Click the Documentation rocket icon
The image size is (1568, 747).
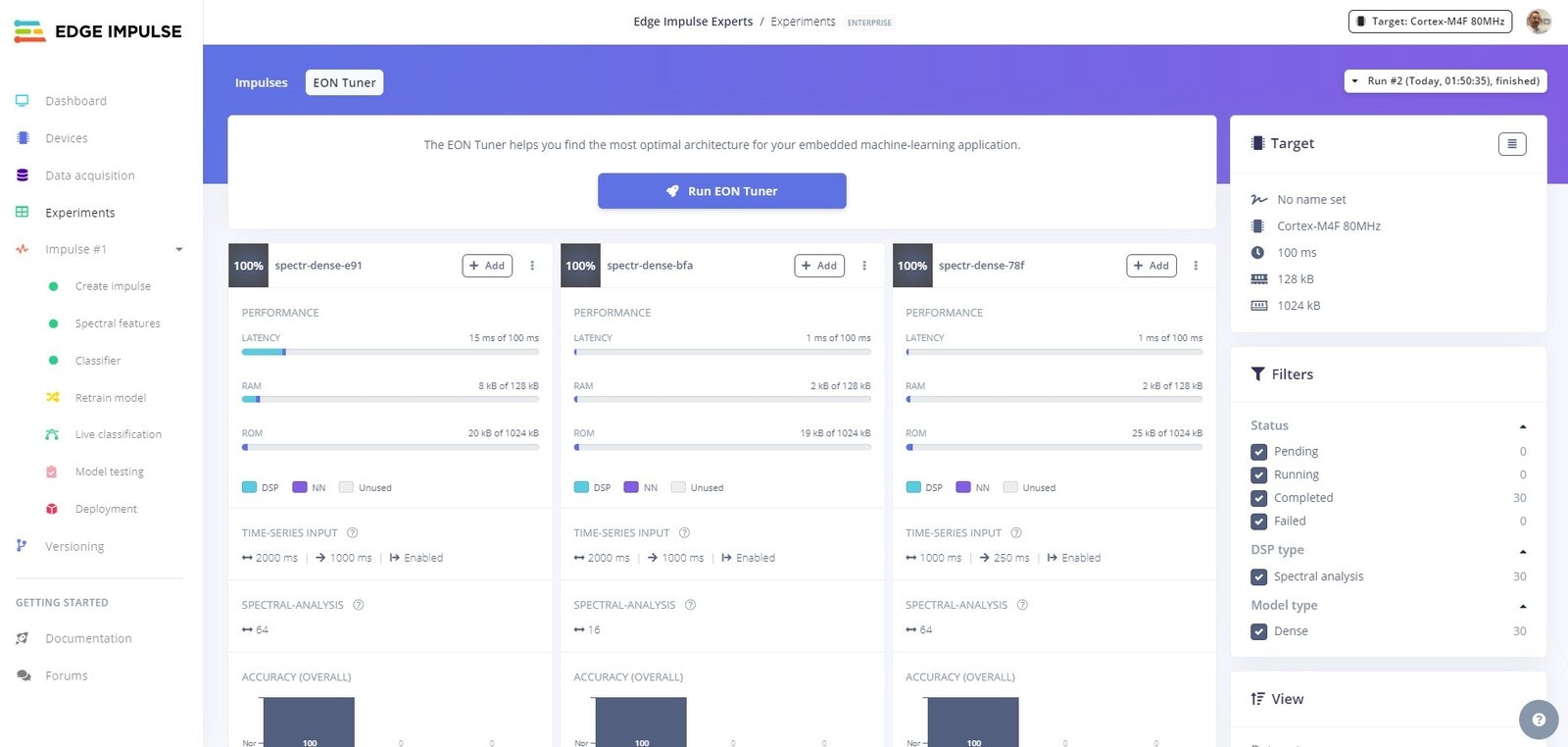click(x=23, y=638)
